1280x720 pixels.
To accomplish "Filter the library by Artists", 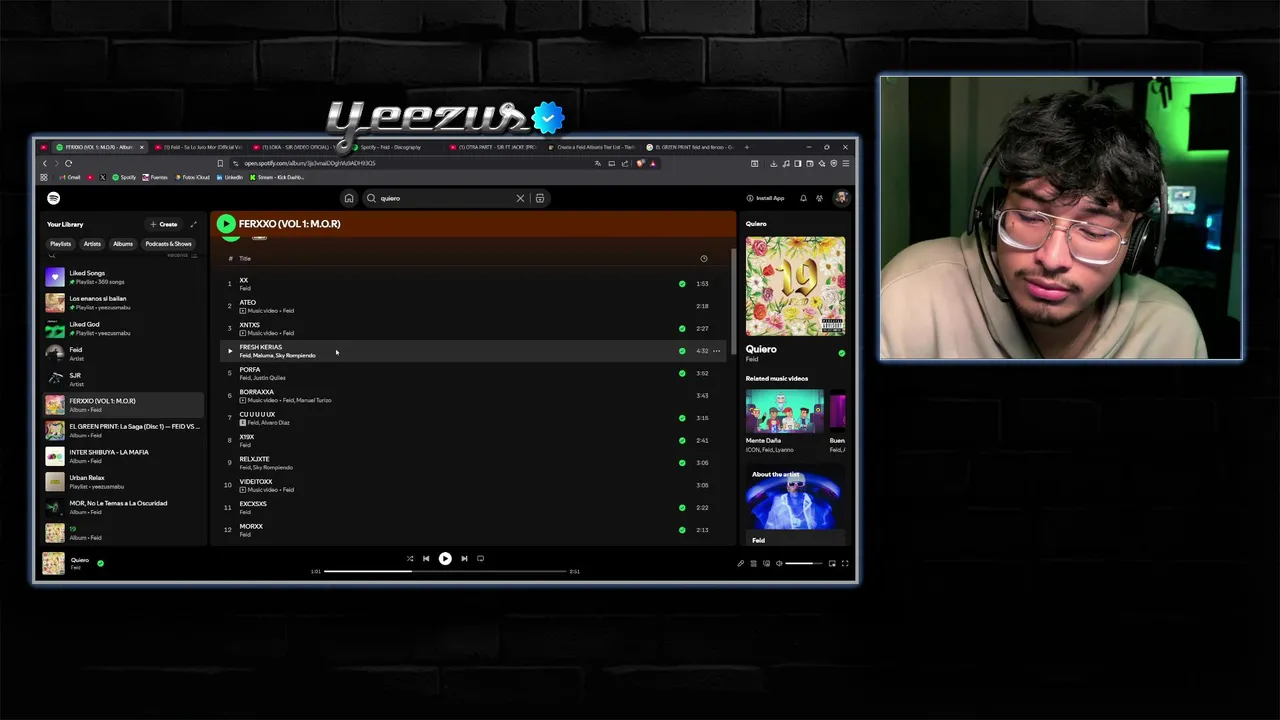I will (x=92, y=244).
